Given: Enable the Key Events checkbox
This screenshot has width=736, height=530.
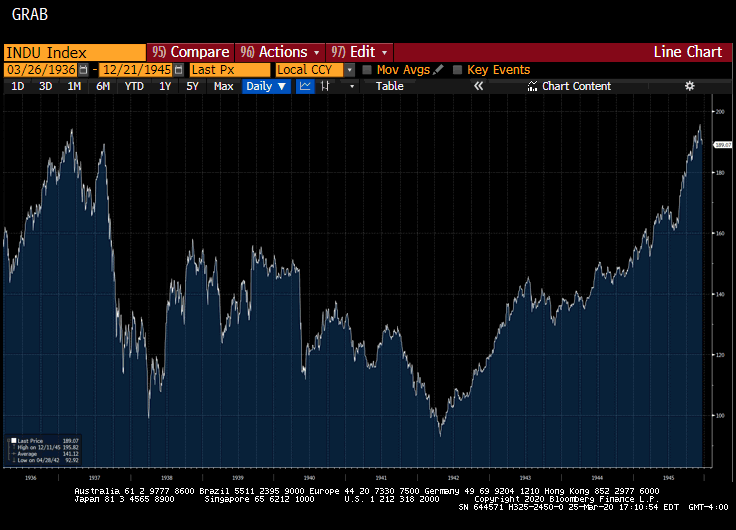Looking at the screenshot, I should (458, 70).
